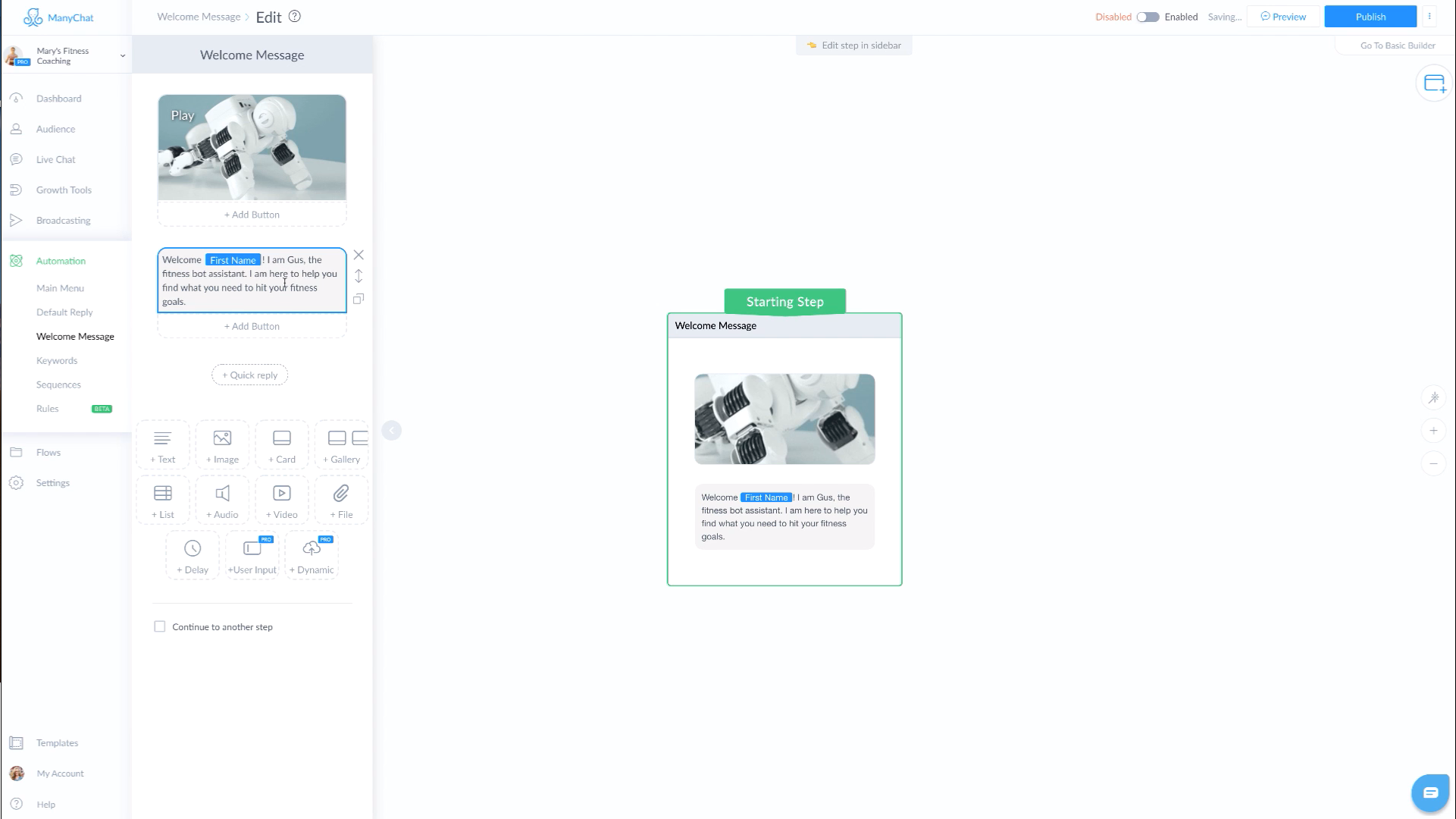Click the Quick reply button
The height and width of the screenshot is (819, 1456).
tap(249, 375)
